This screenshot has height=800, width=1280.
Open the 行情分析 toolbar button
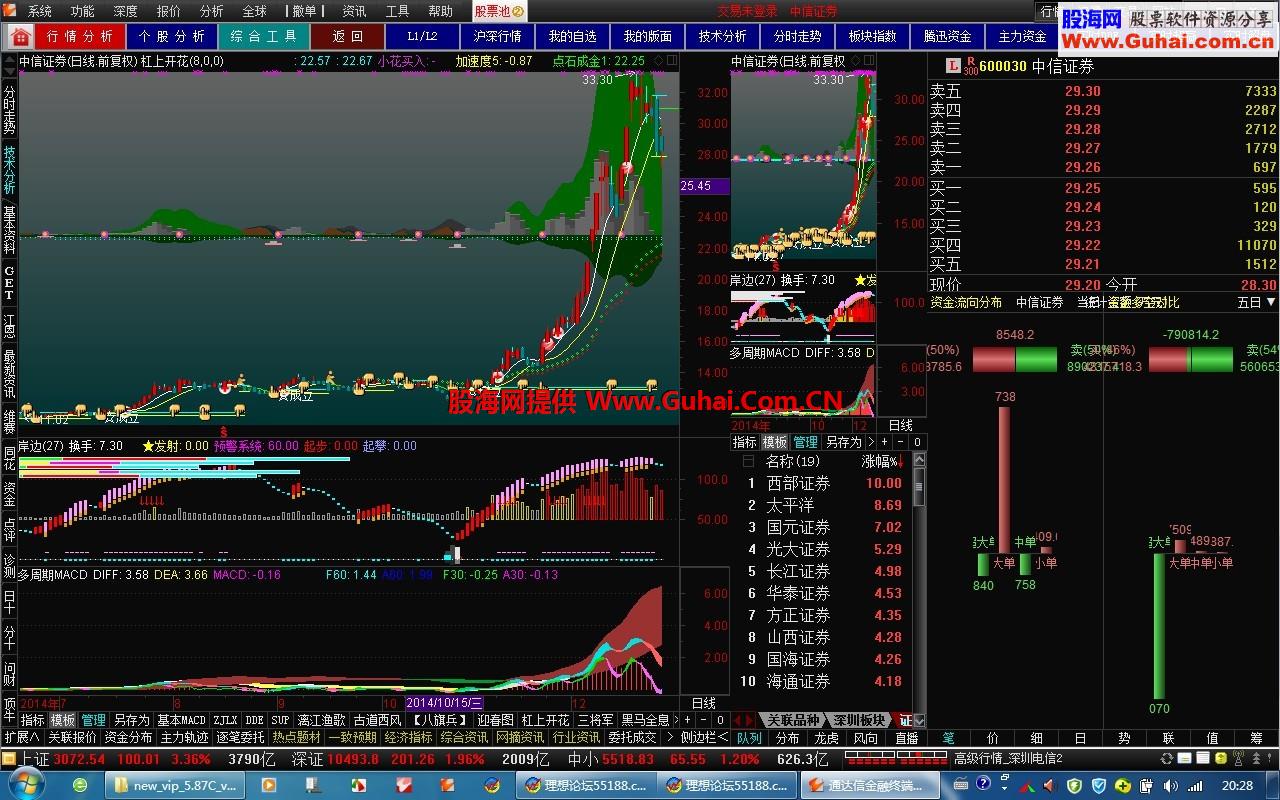[x=80, y=36]
